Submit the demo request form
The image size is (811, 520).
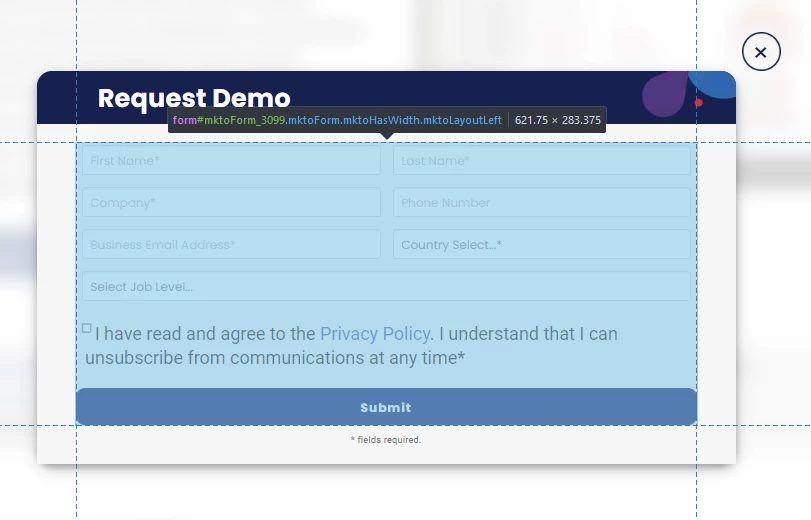[x=386, y=407]
